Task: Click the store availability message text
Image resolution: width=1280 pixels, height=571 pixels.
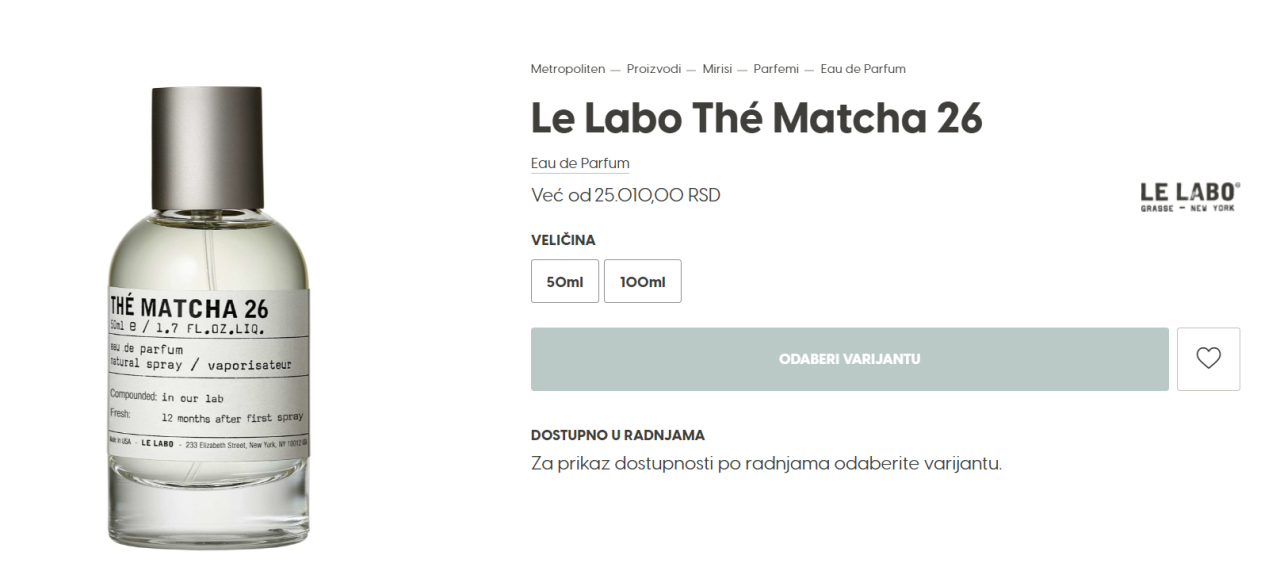Action: click(x=766, y=464)
